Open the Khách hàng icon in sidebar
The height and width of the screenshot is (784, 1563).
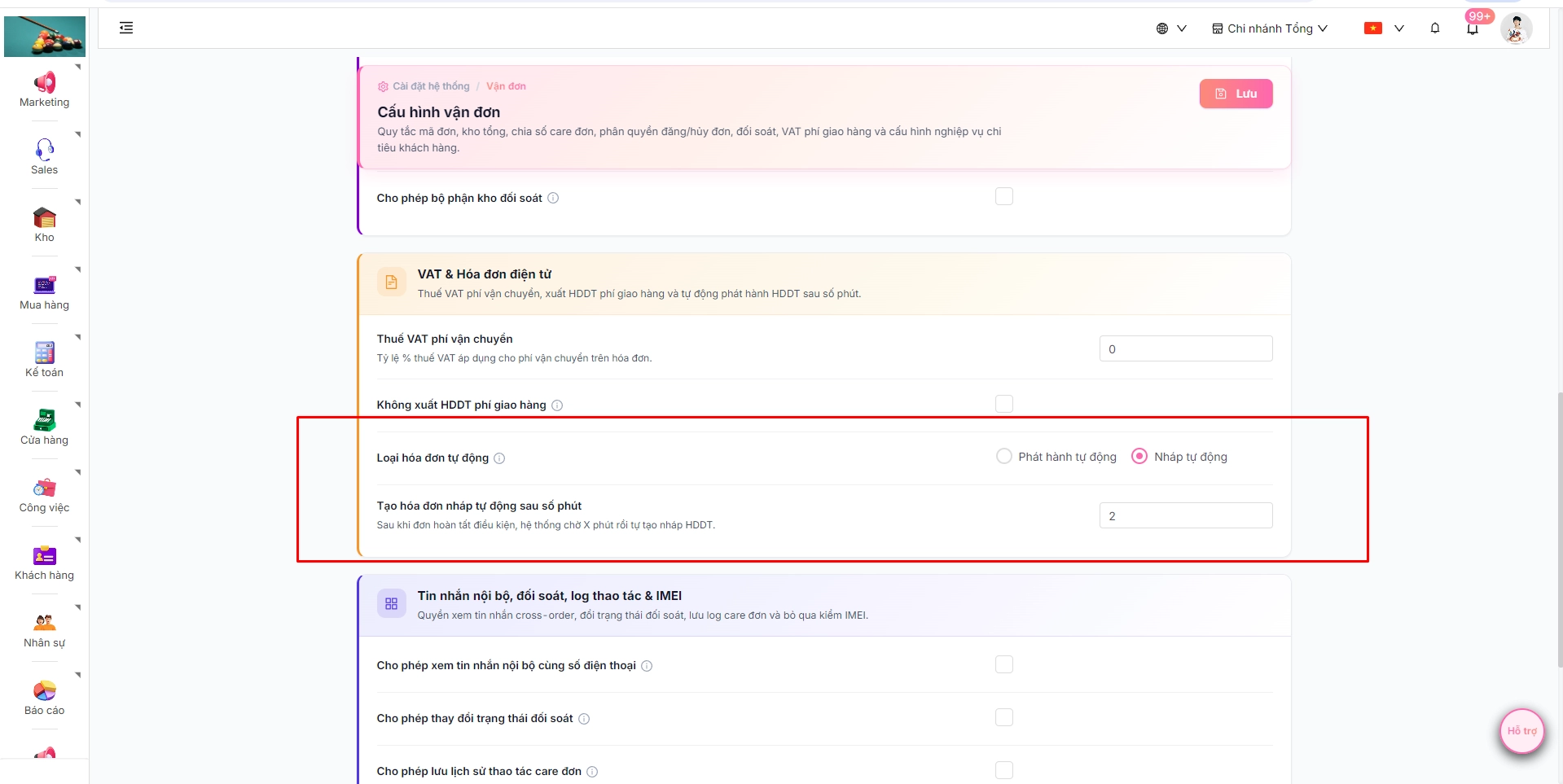[x=44, y=555]
